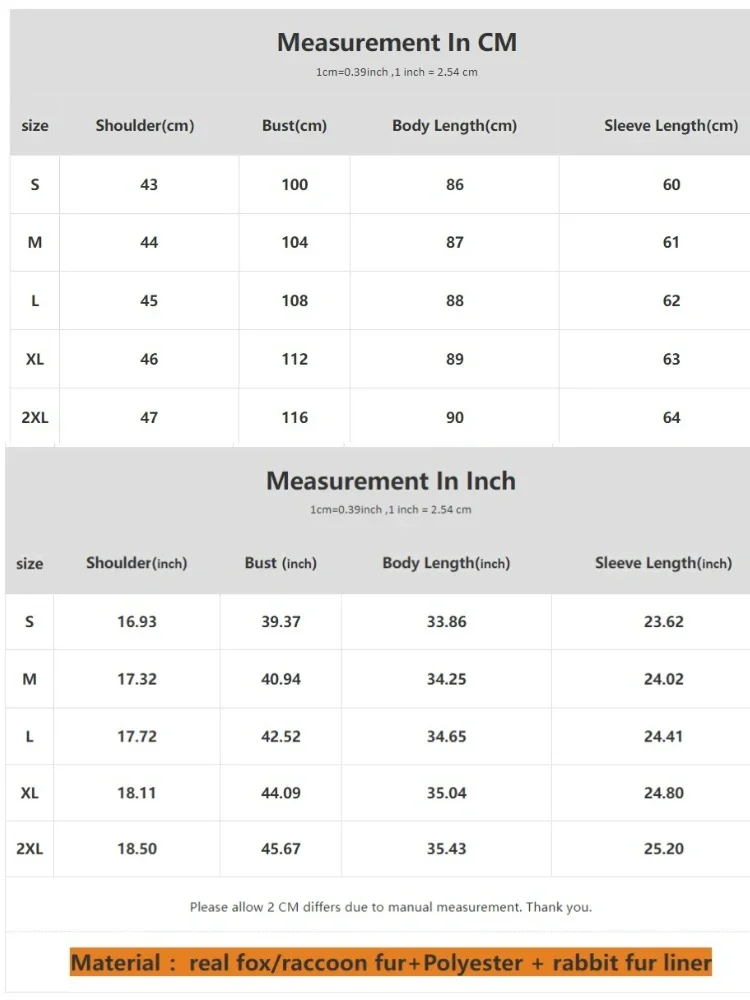
Task: Click the "Measurement In Inch" heading
Action: 390,481
